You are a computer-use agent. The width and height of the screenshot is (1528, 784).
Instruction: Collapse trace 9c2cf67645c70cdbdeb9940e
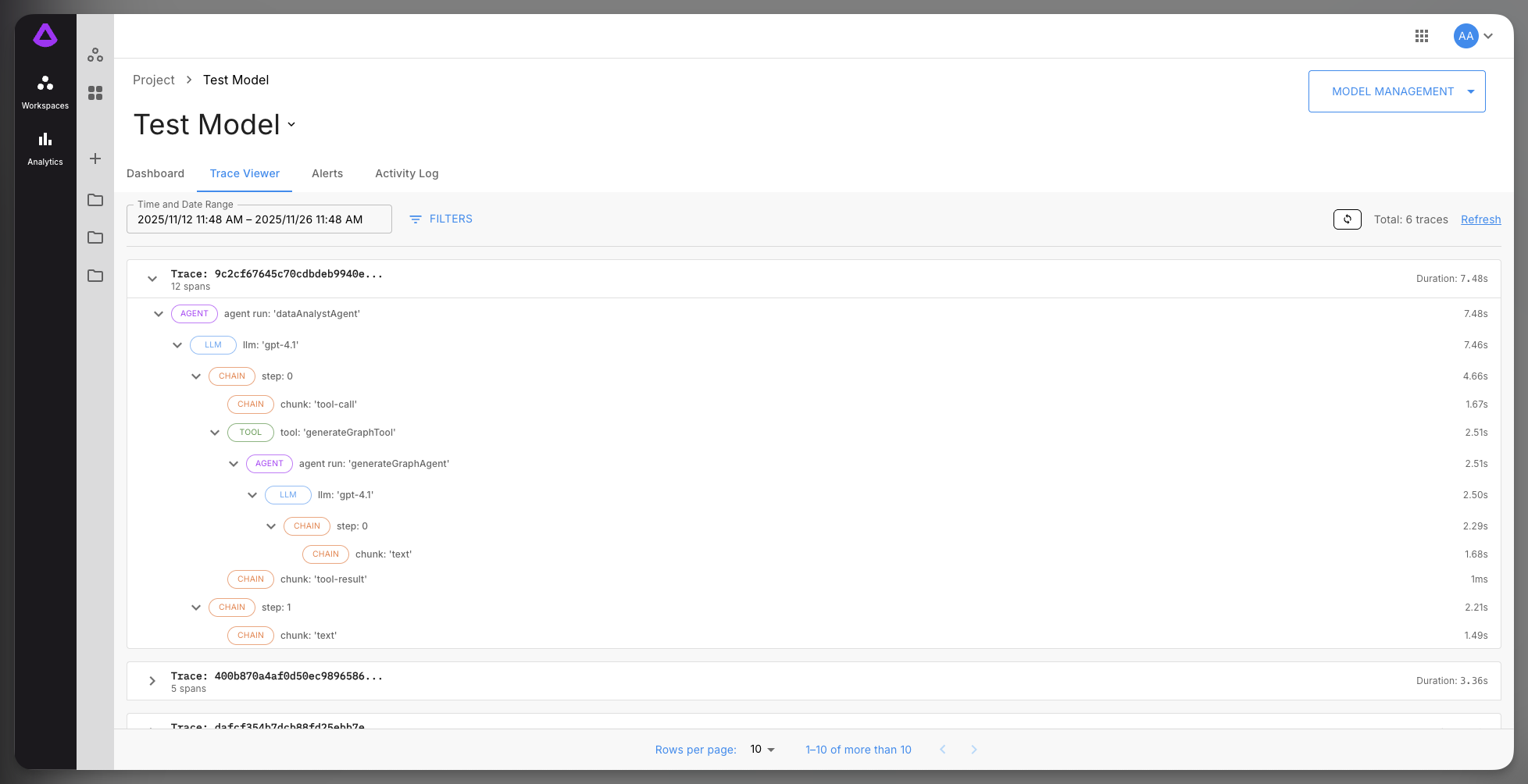(152, 279)
